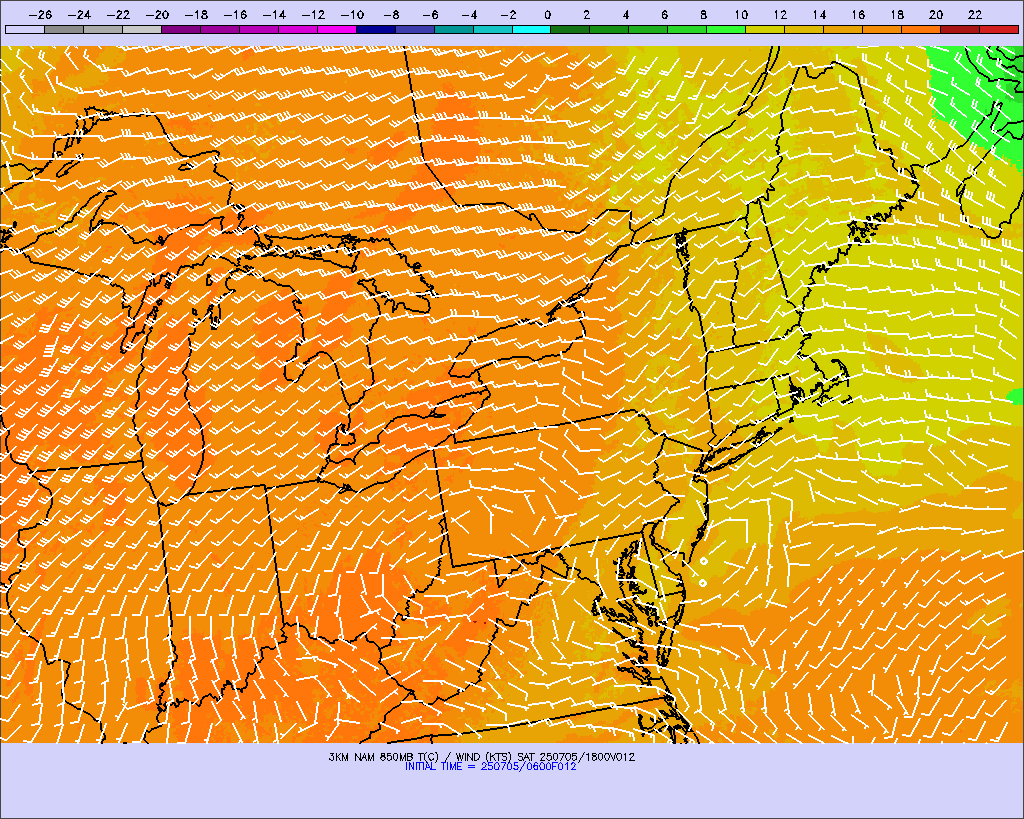Click the "-10" legend label
This screenshot has height=819, width=1024.
(352, 14)
